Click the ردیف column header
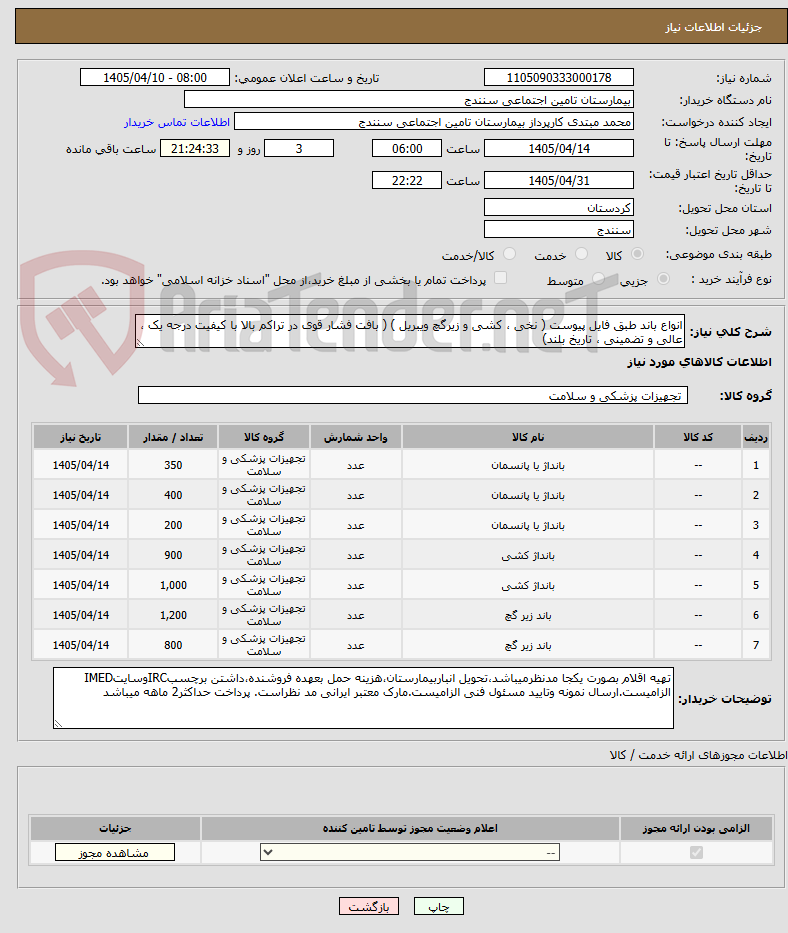The image size is (788, 933). (756, 437)
